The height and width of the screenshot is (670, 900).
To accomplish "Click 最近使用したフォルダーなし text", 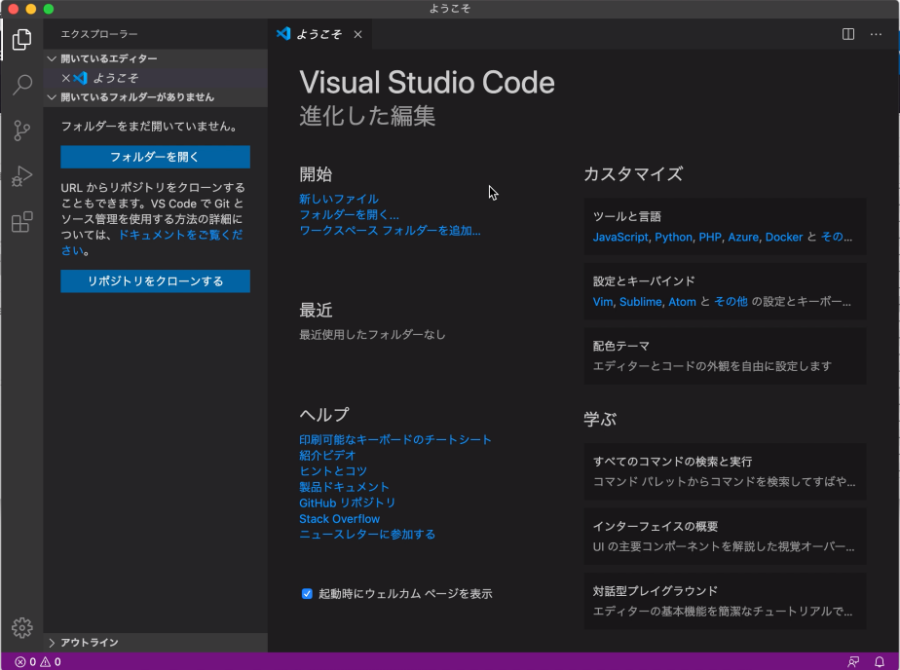I will 372,335.
